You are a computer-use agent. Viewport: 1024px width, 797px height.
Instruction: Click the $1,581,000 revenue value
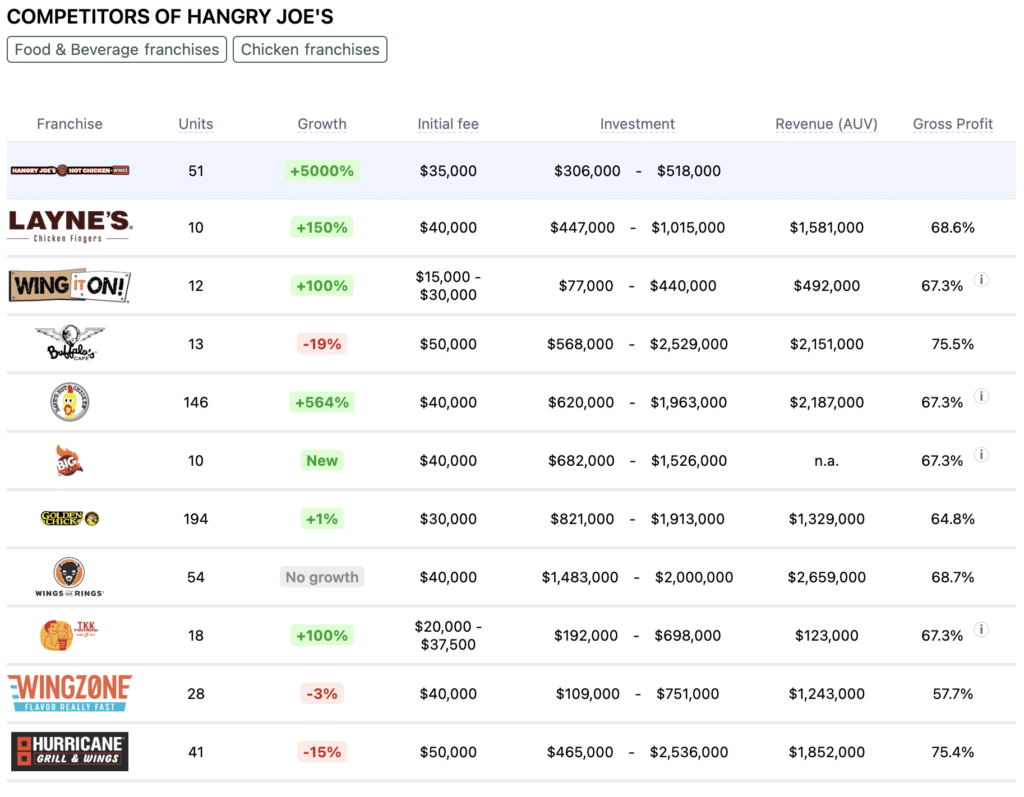[826, 227]
